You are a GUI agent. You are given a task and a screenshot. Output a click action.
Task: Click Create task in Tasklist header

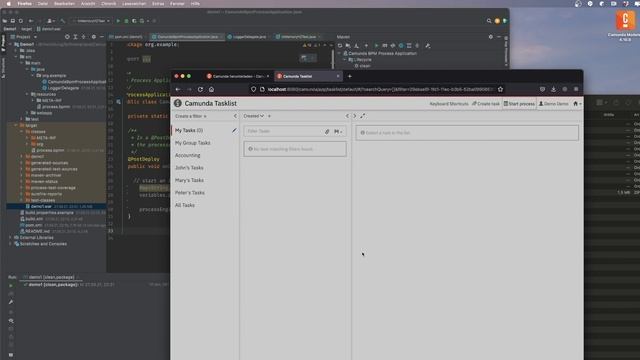[486, 104]
